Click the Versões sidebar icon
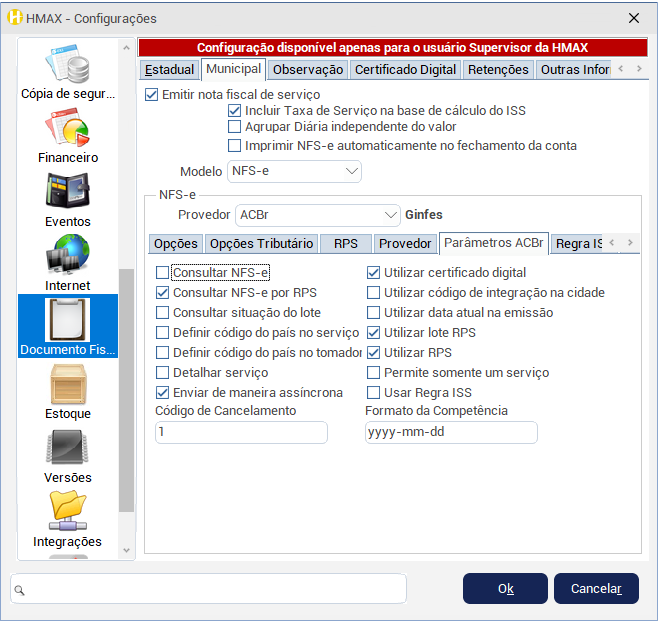658x622 pixels. pos(67,448)
